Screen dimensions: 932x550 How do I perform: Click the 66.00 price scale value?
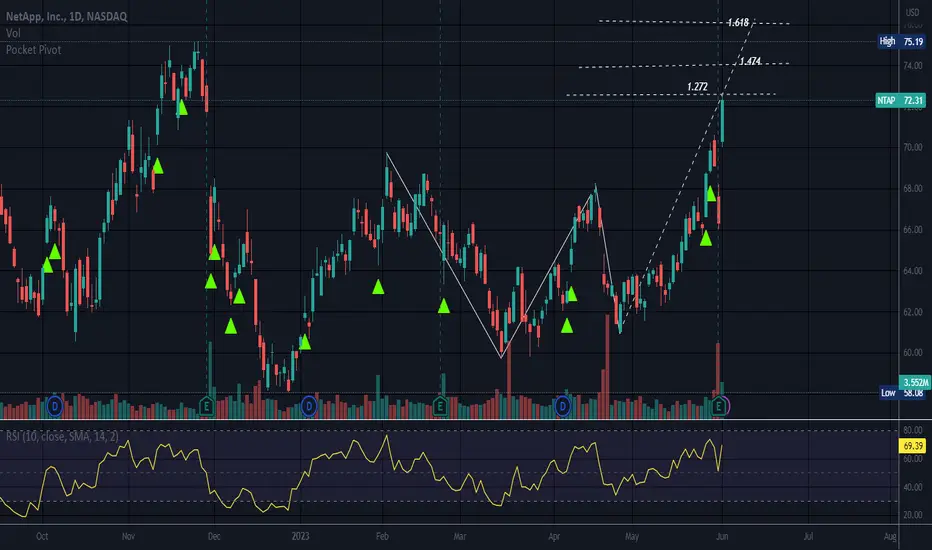point(913,230)
